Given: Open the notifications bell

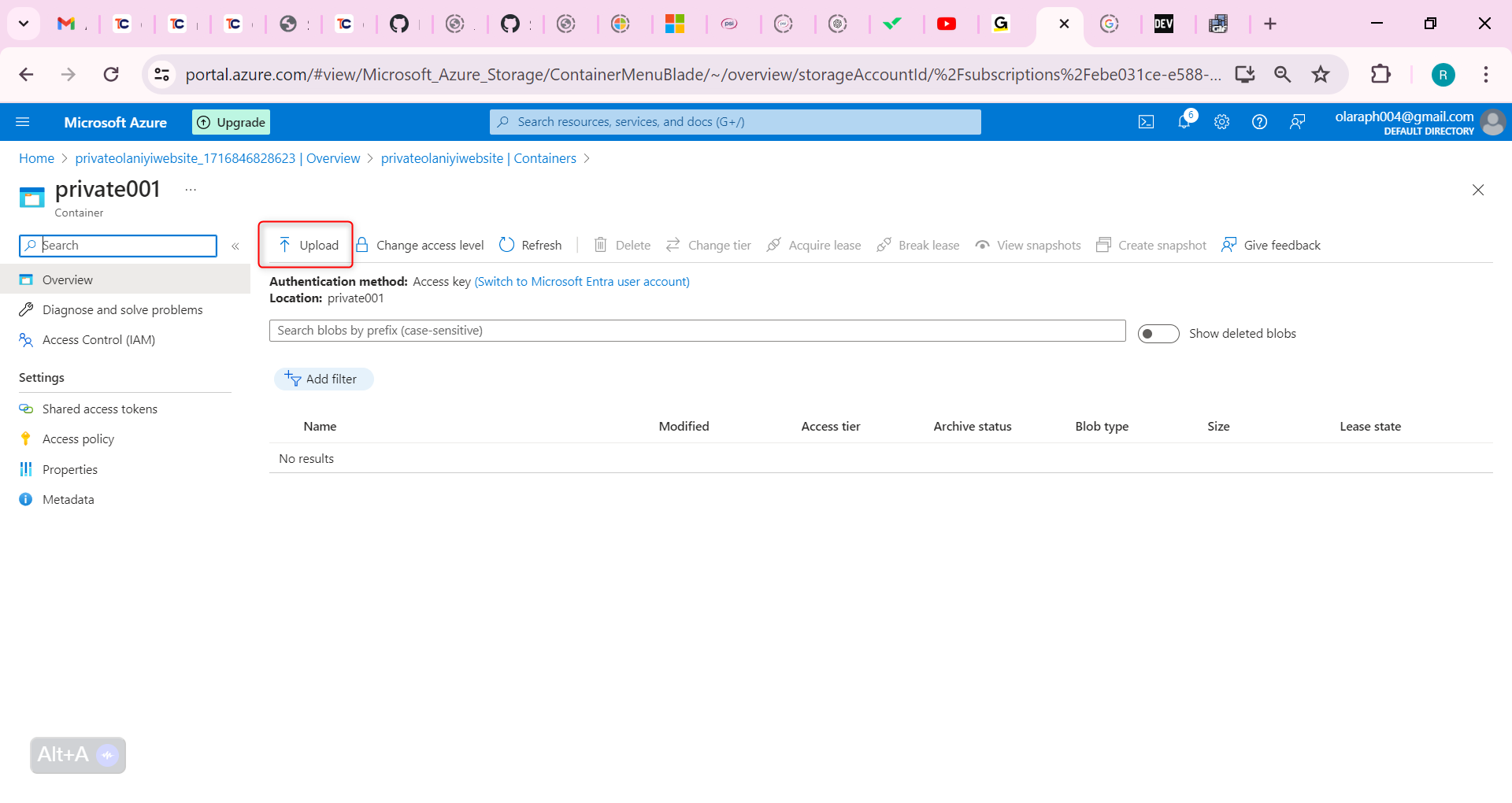Looking at the screenshot, I should click(x=1184, y=121).
